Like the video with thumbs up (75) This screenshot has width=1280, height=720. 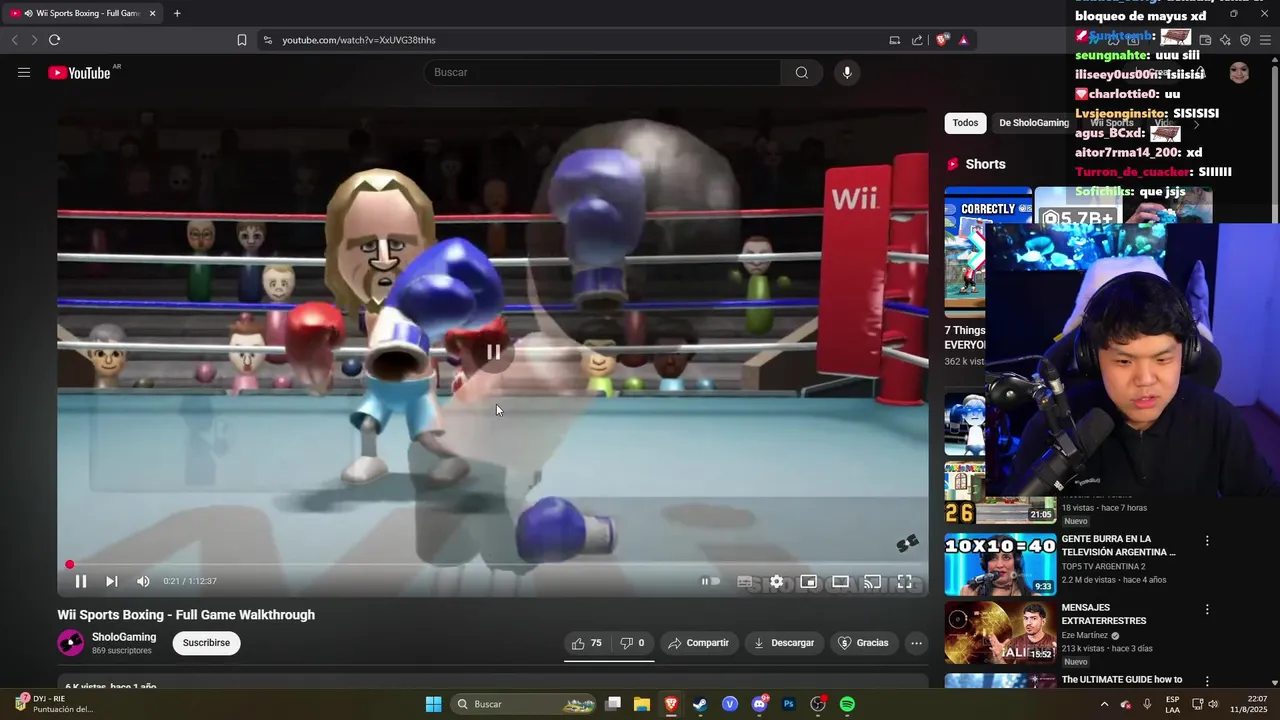click(x=587, y=643)
